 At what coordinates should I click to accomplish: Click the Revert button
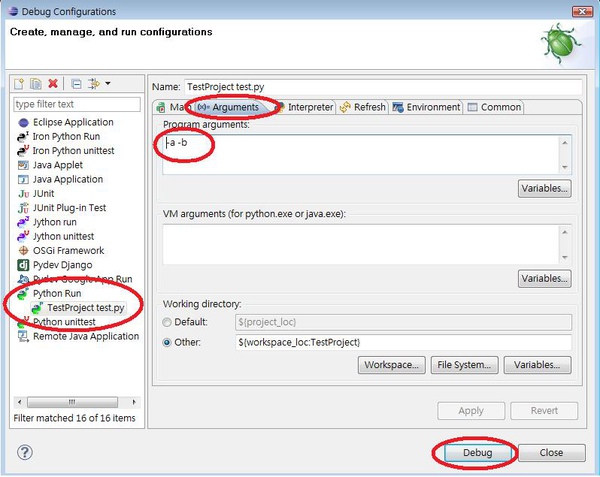(544, 411)
